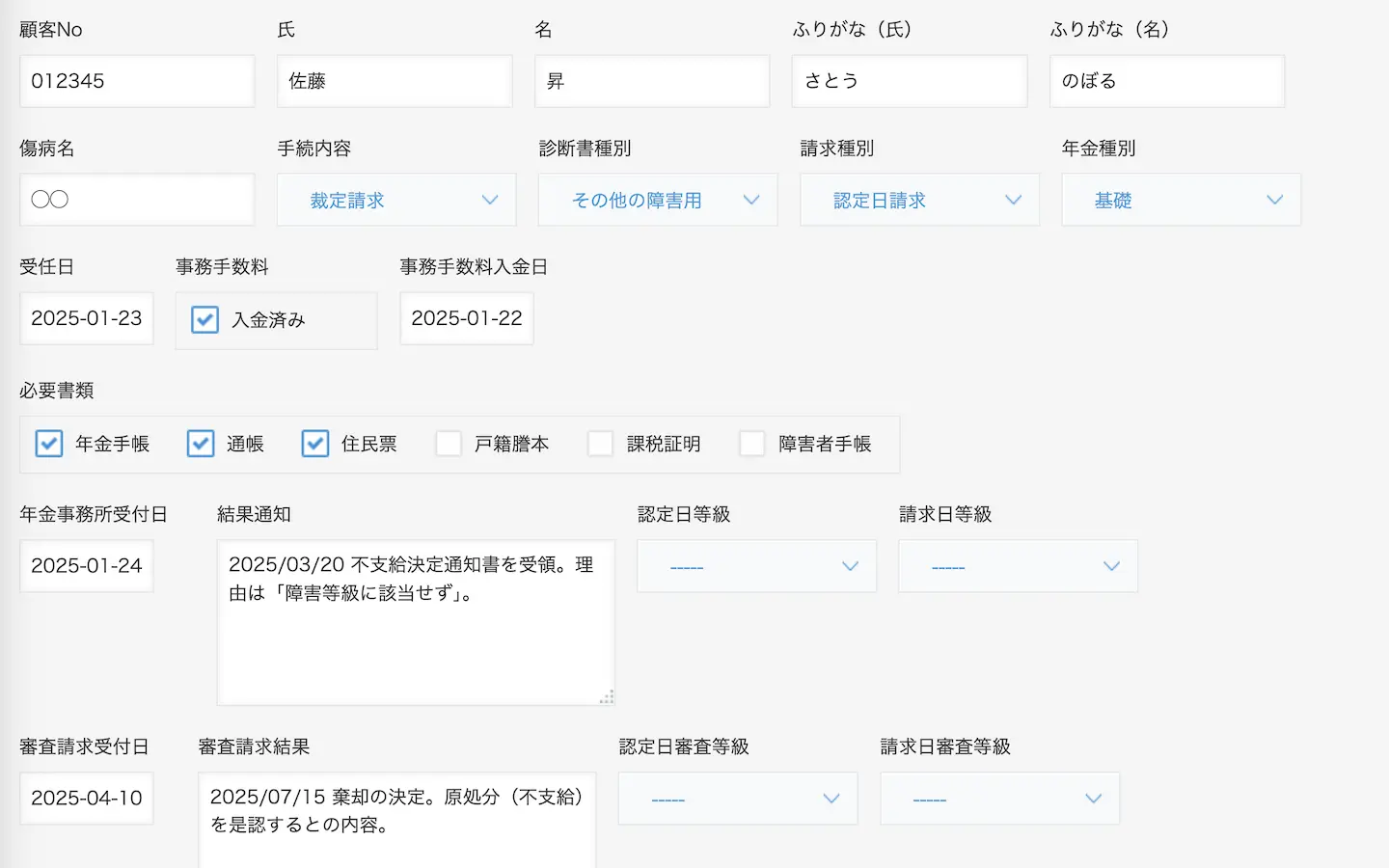Image resolution: width=1389 pixels, height=868 pixels.
Task: Tick the 障害者手帳 checkbox
Action: (x=752, y=444)
